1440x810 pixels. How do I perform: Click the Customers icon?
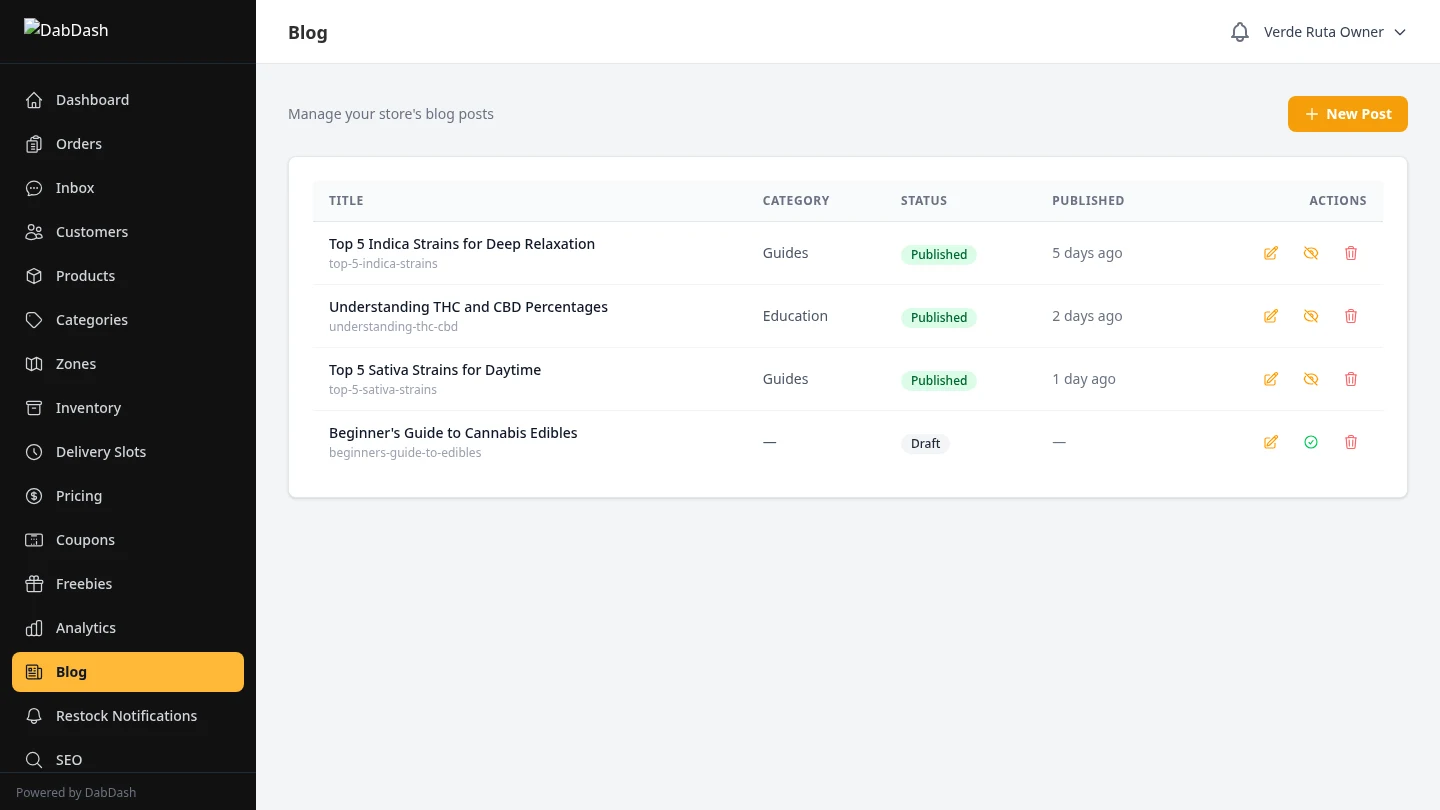pos(33,231)
